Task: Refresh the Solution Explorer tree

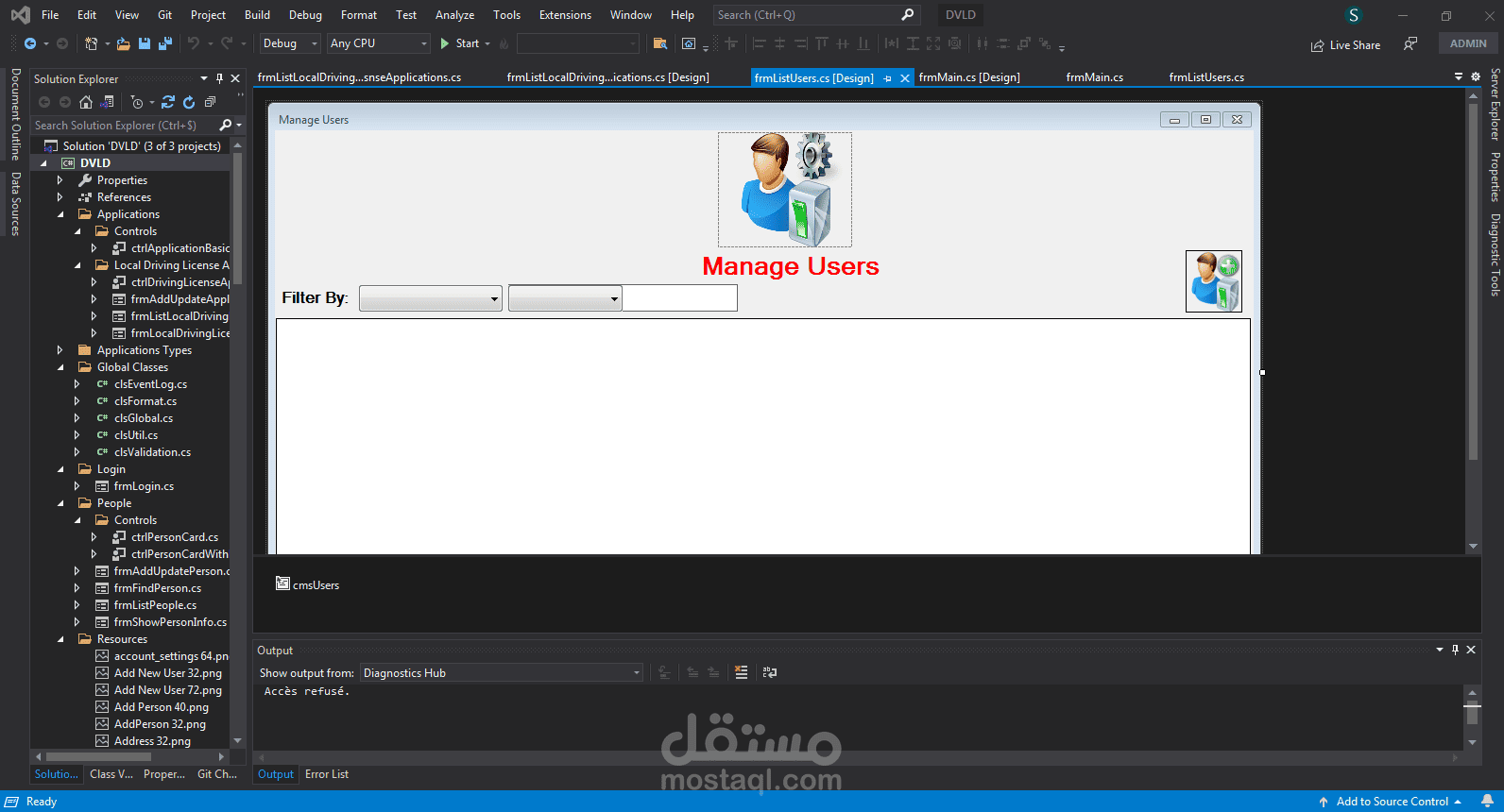Action: (189, 102)
